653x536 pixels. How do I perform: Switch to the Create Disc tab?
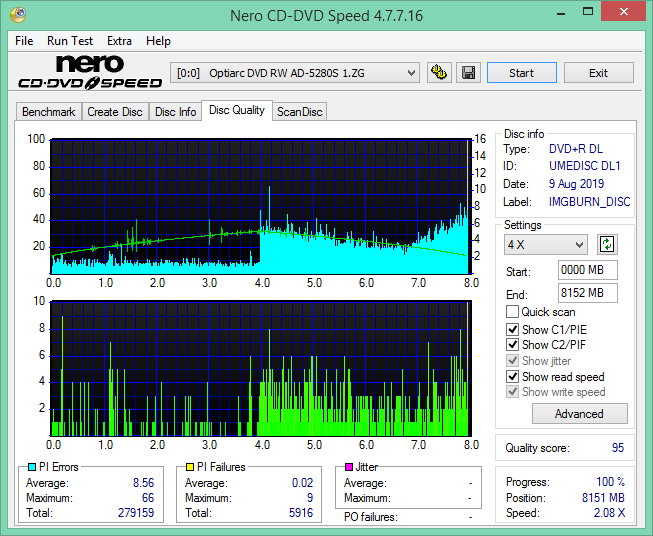[115, 112]
